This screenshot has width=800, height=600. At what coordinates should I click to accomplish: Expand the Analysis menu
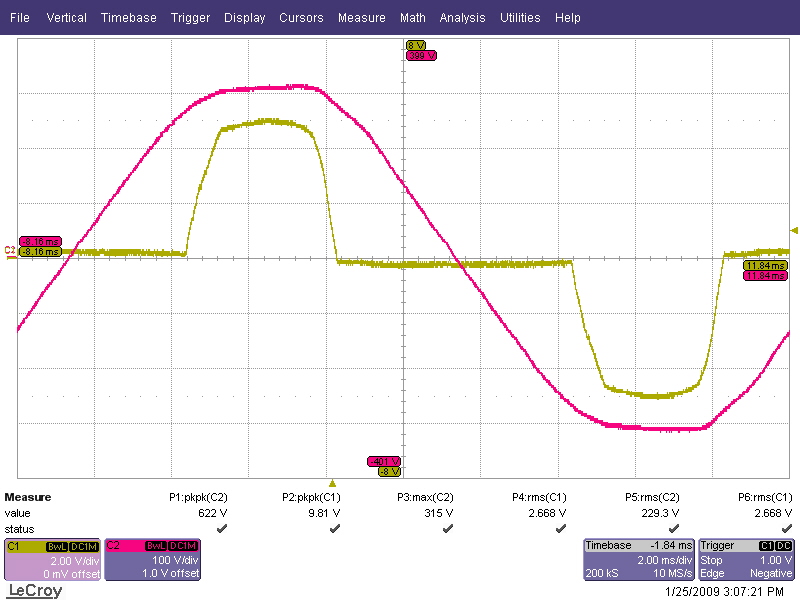click(462, 18)
